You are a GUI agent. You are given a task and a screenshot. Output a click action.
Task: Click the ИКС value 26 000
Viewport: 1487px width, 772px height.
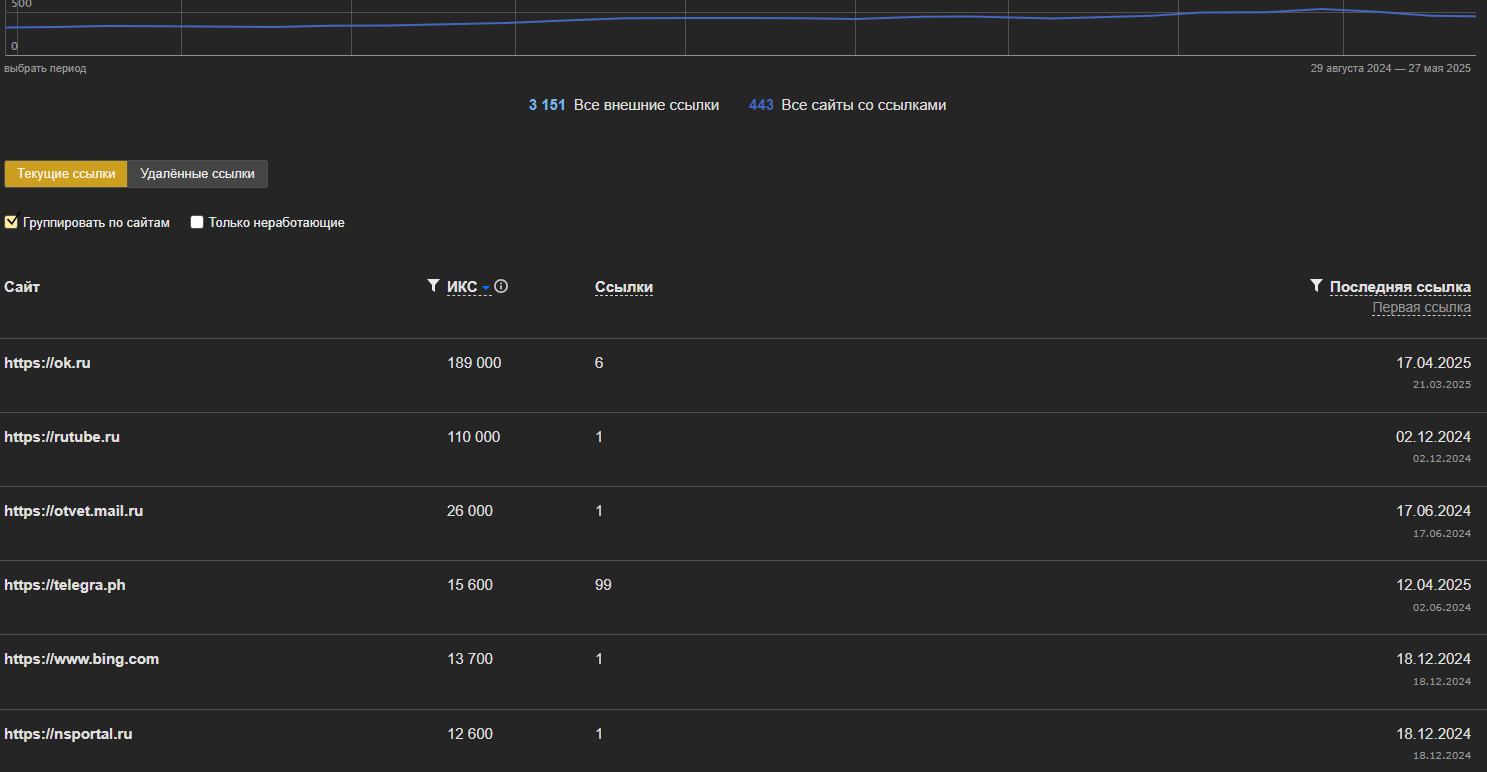point(470,511)
